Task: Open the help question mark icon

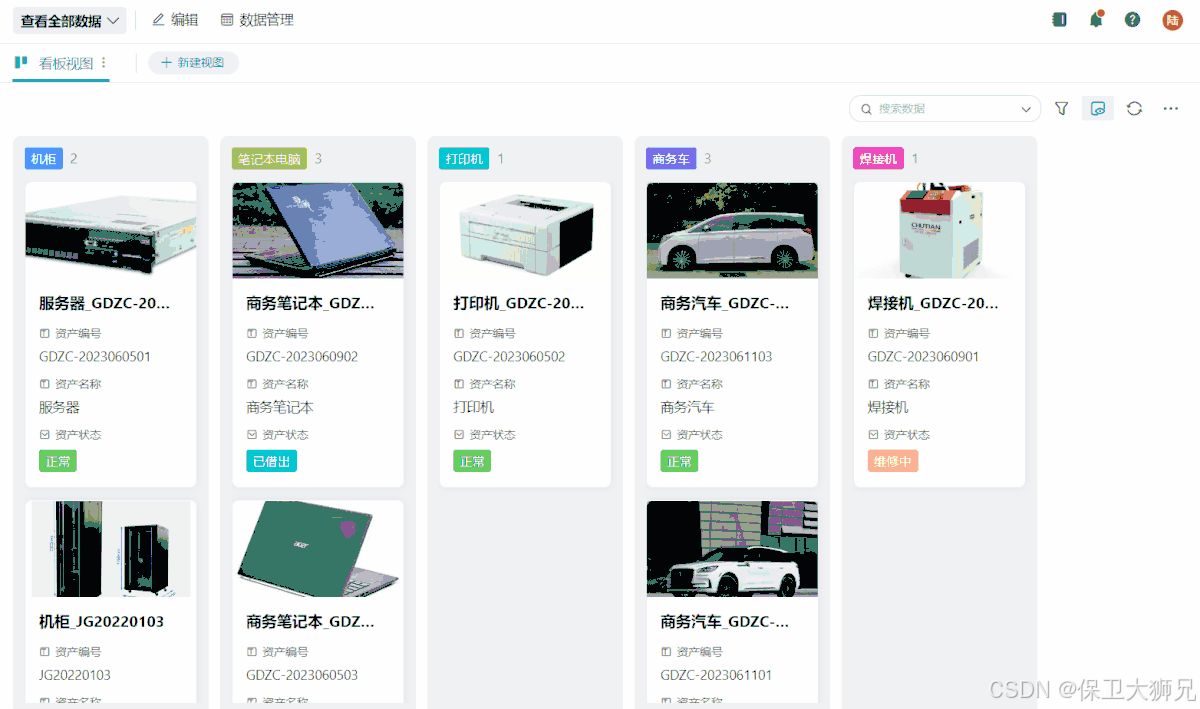Action: 1132,20
